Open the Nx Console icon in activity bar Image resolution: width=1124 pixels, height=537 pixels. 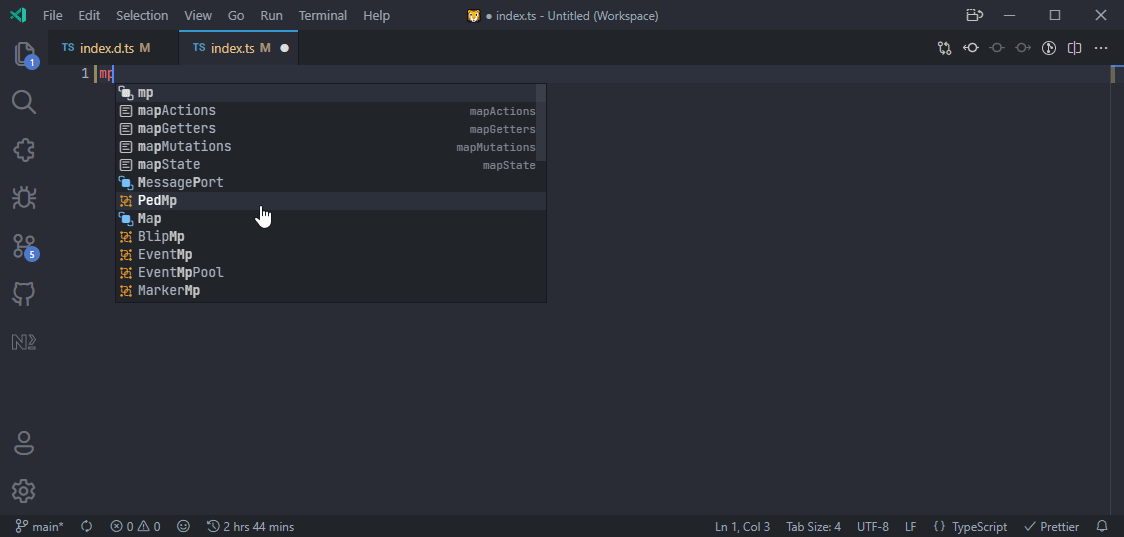click(x=24, y=342)
